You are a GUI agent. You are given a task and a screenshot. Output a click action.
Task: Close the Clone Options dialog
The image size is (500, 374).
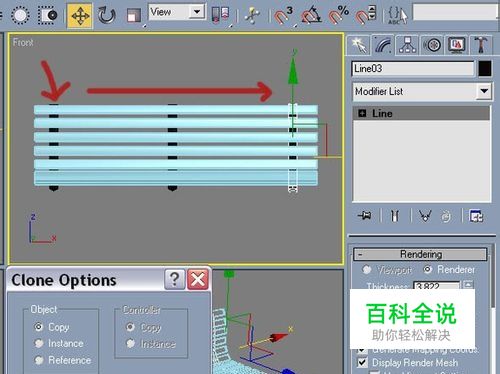[198, 279]
